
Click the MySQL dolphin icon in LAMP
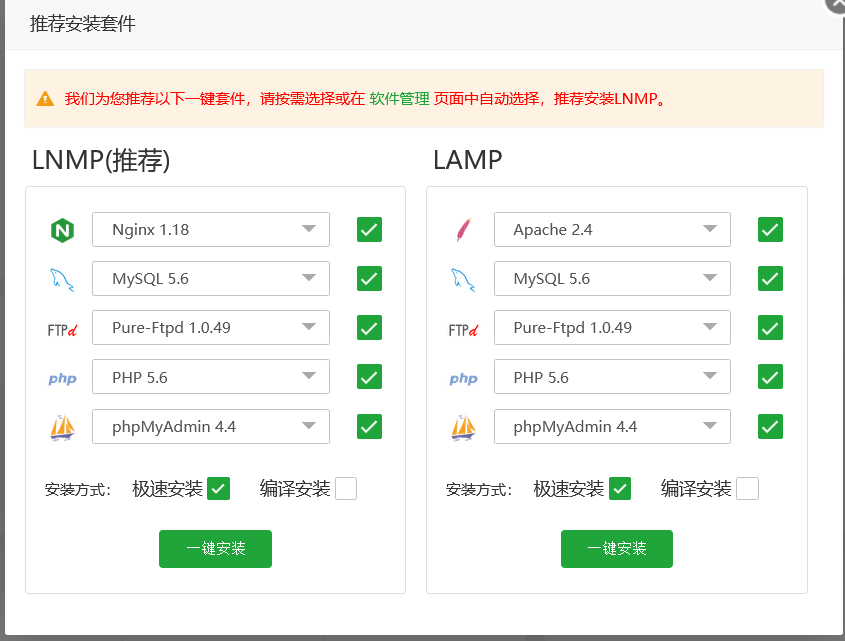(x=463, y=280)
